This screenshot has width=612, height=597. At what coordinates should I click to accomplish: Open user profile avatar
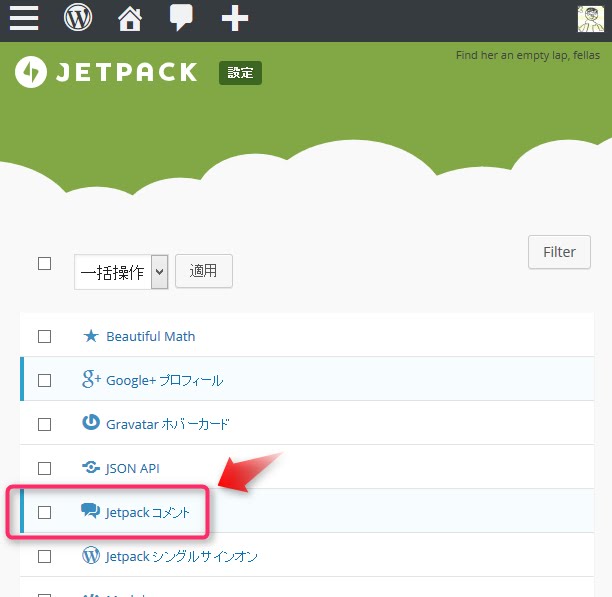591,19
